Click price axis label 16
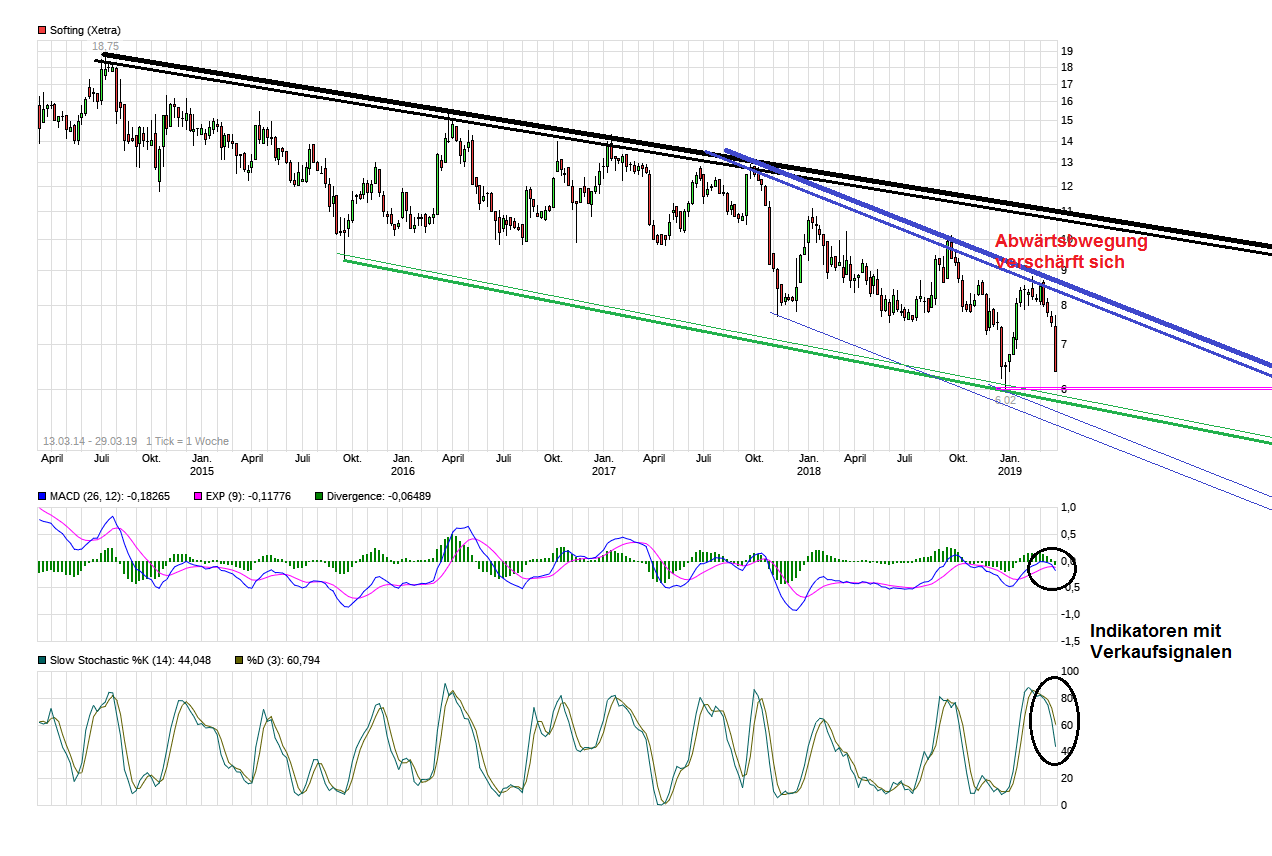The height and width of the screenshot is (856, 1272). 1068,101
